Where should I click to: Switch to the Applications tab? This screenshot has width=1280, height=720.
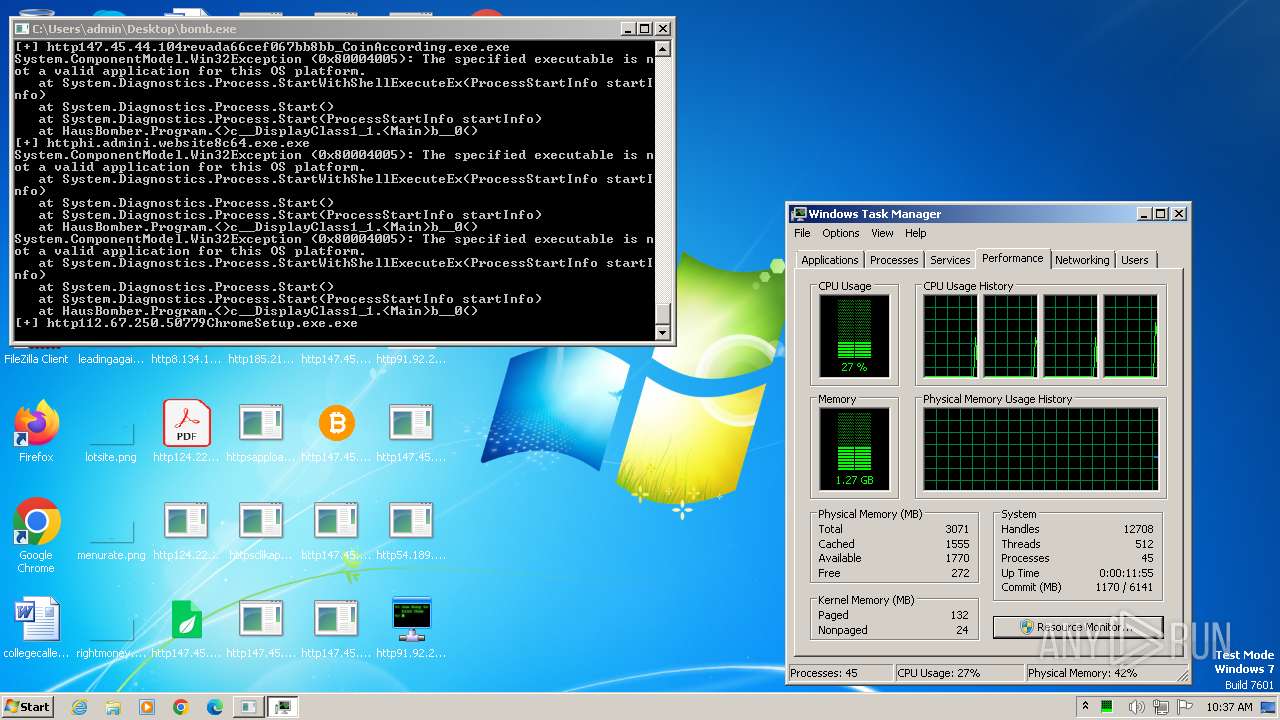click(830, 260)
